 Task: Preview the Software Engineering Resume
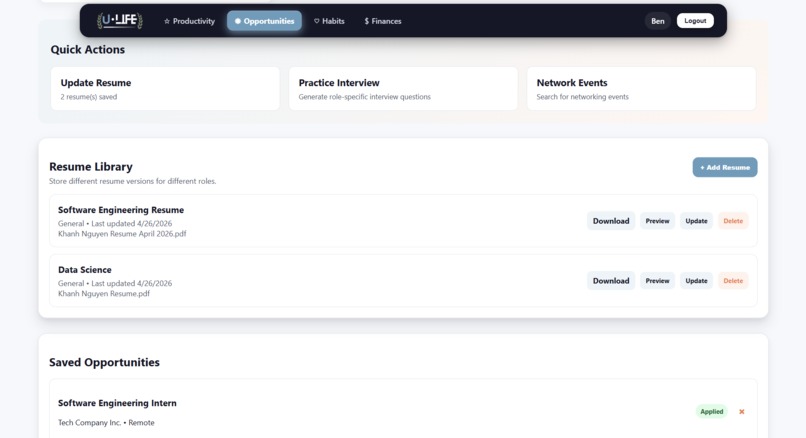tap(657, 221)
